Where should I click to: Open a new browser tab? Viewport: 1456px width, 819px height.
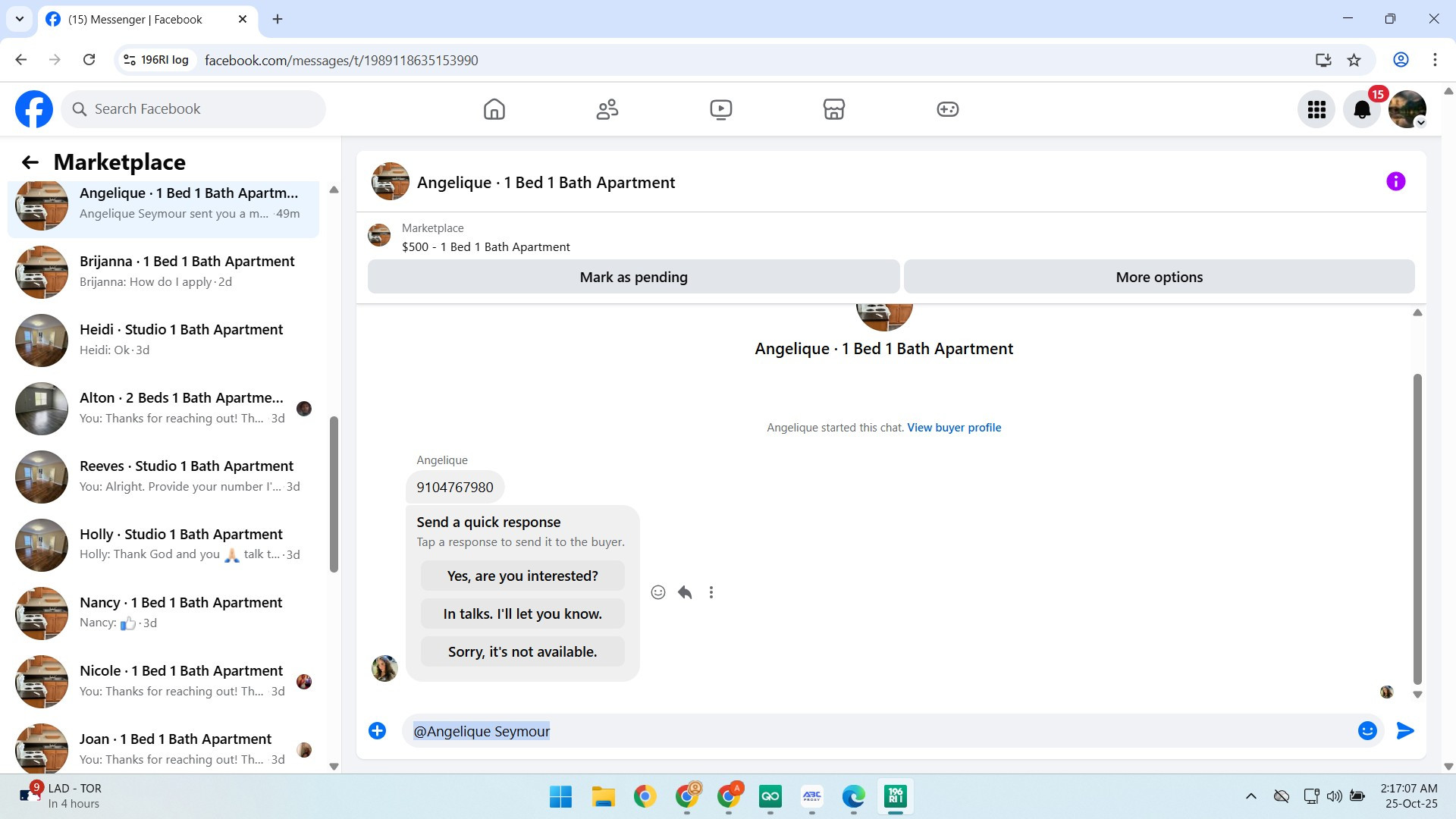coord(278,19)
